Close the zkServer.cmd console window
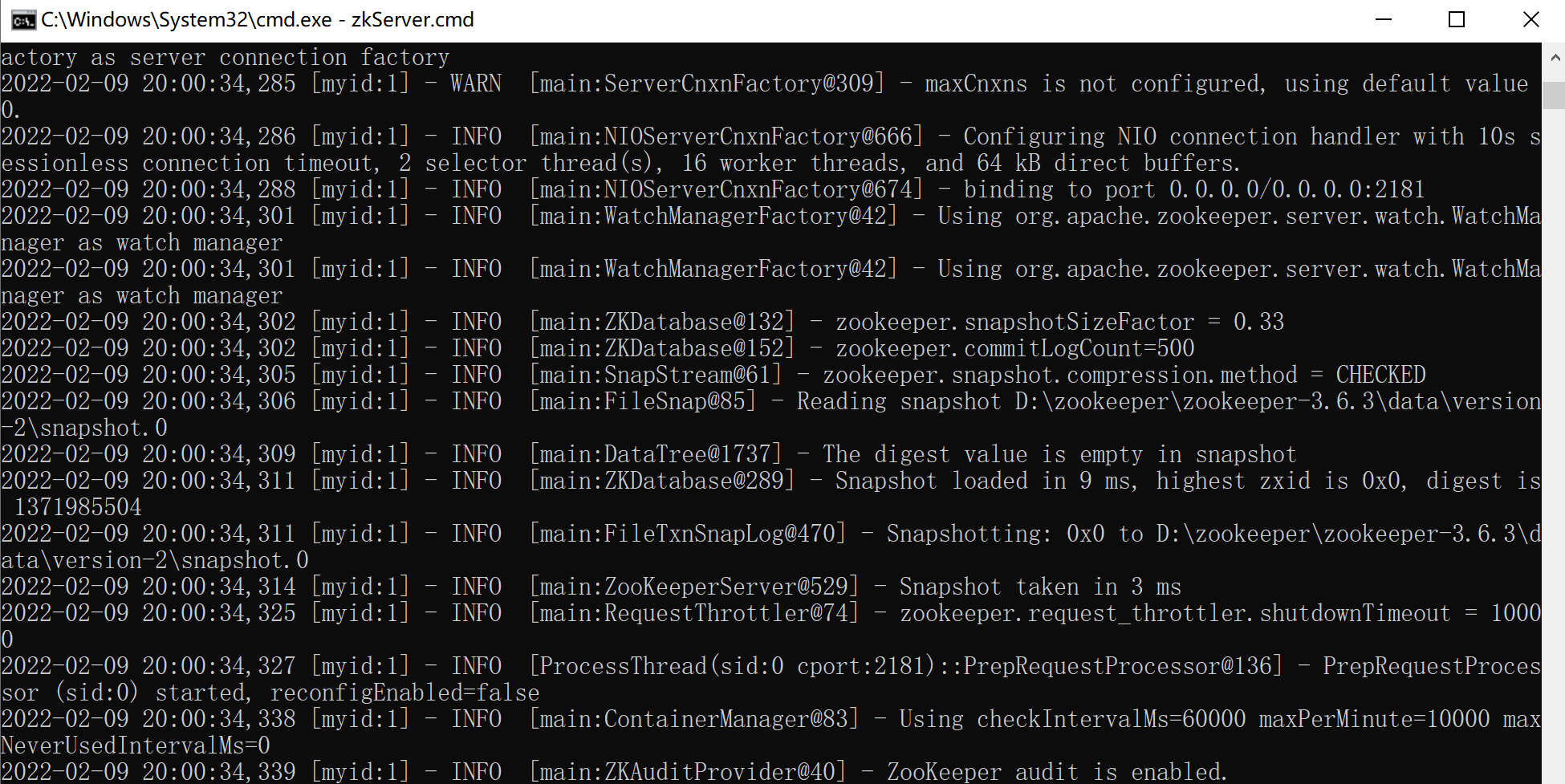 pyautogui.click(x=1530, y=20)
